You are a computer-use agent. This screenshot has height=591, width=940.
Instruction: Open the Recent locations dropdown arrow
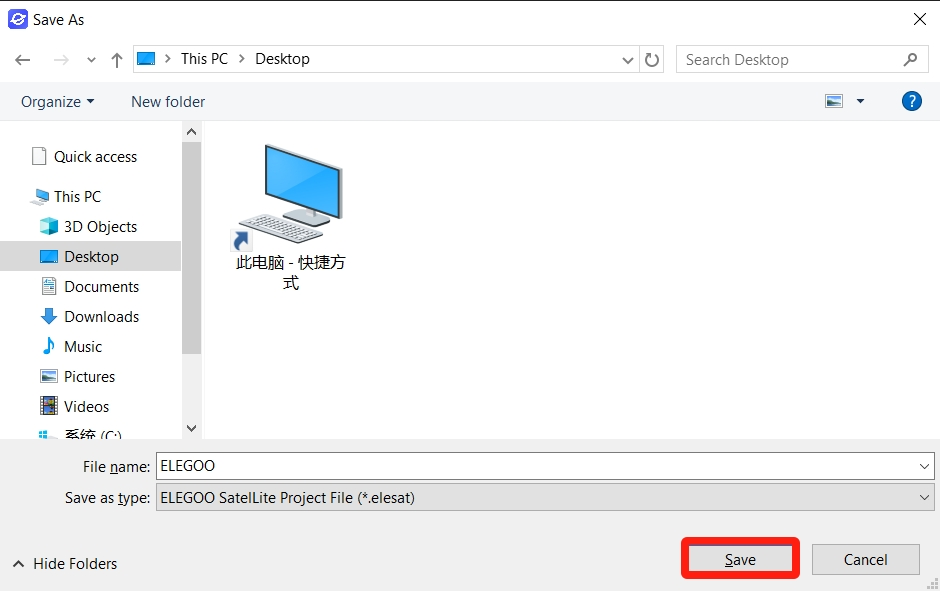pyautogui.click(x=91, y=60)
